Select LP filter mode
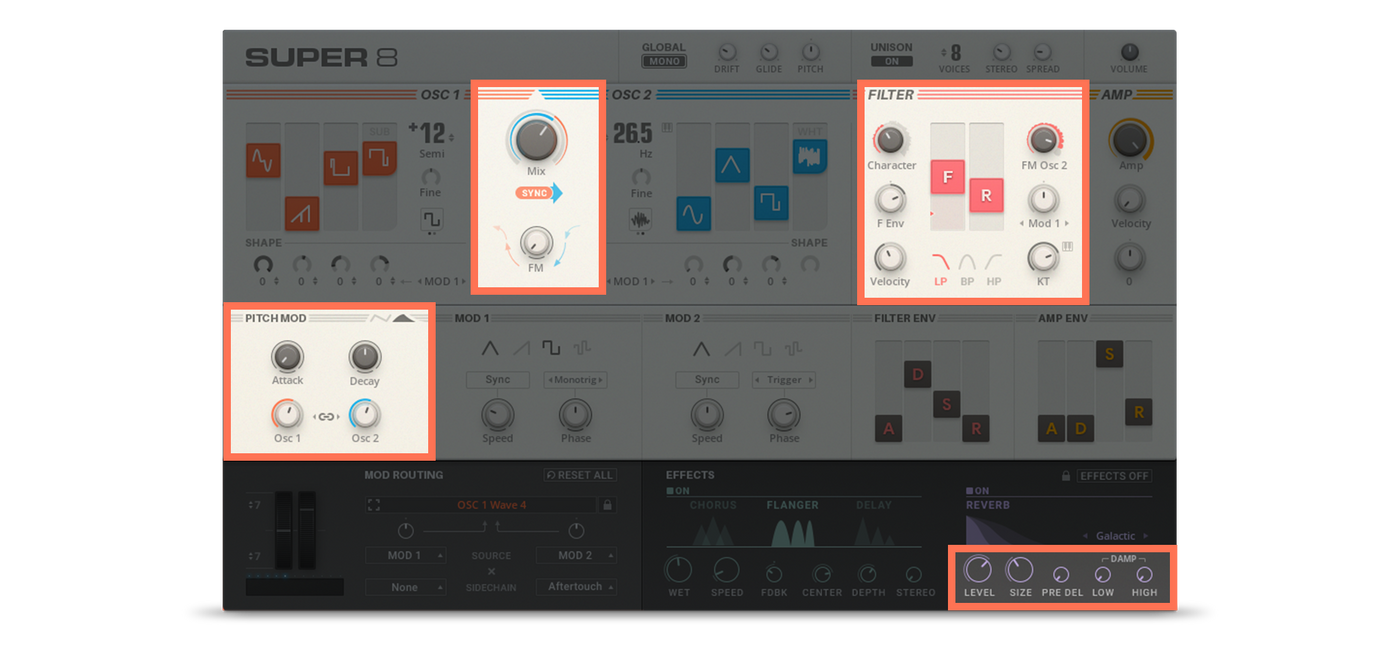Viewport: 1400px width, 655px height. [x=941, y=270]
